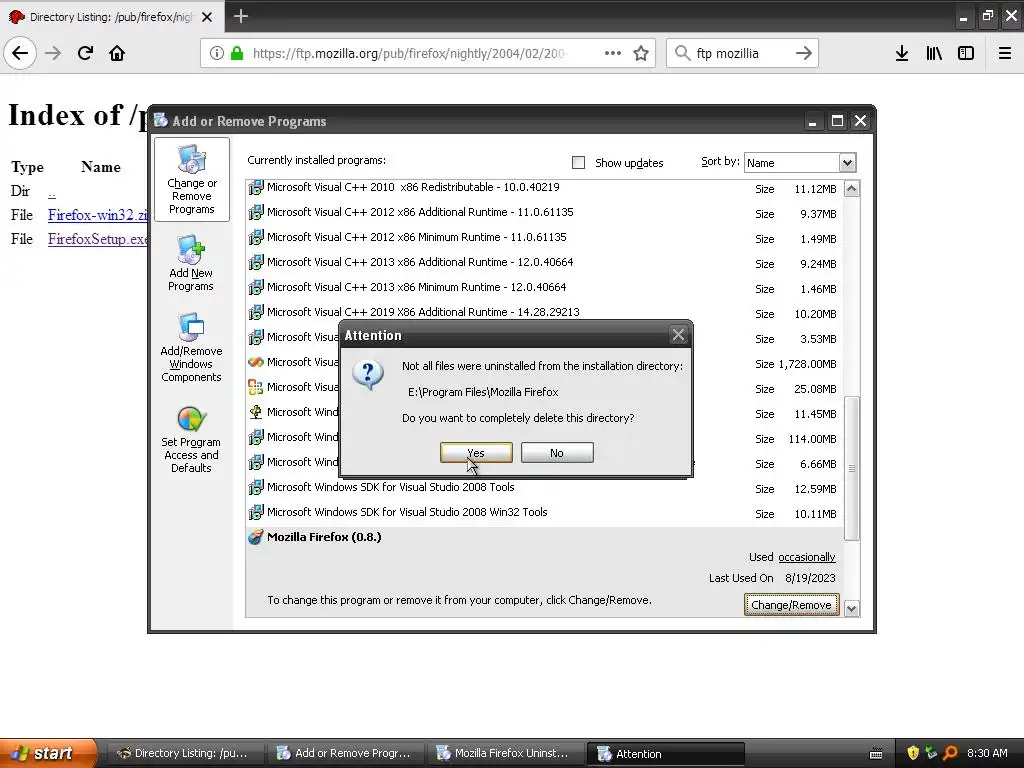Viewport: 1024px width, 768px height.
Task: Open Set Program Access and Defaults icon
Action: tap(191, 439)
